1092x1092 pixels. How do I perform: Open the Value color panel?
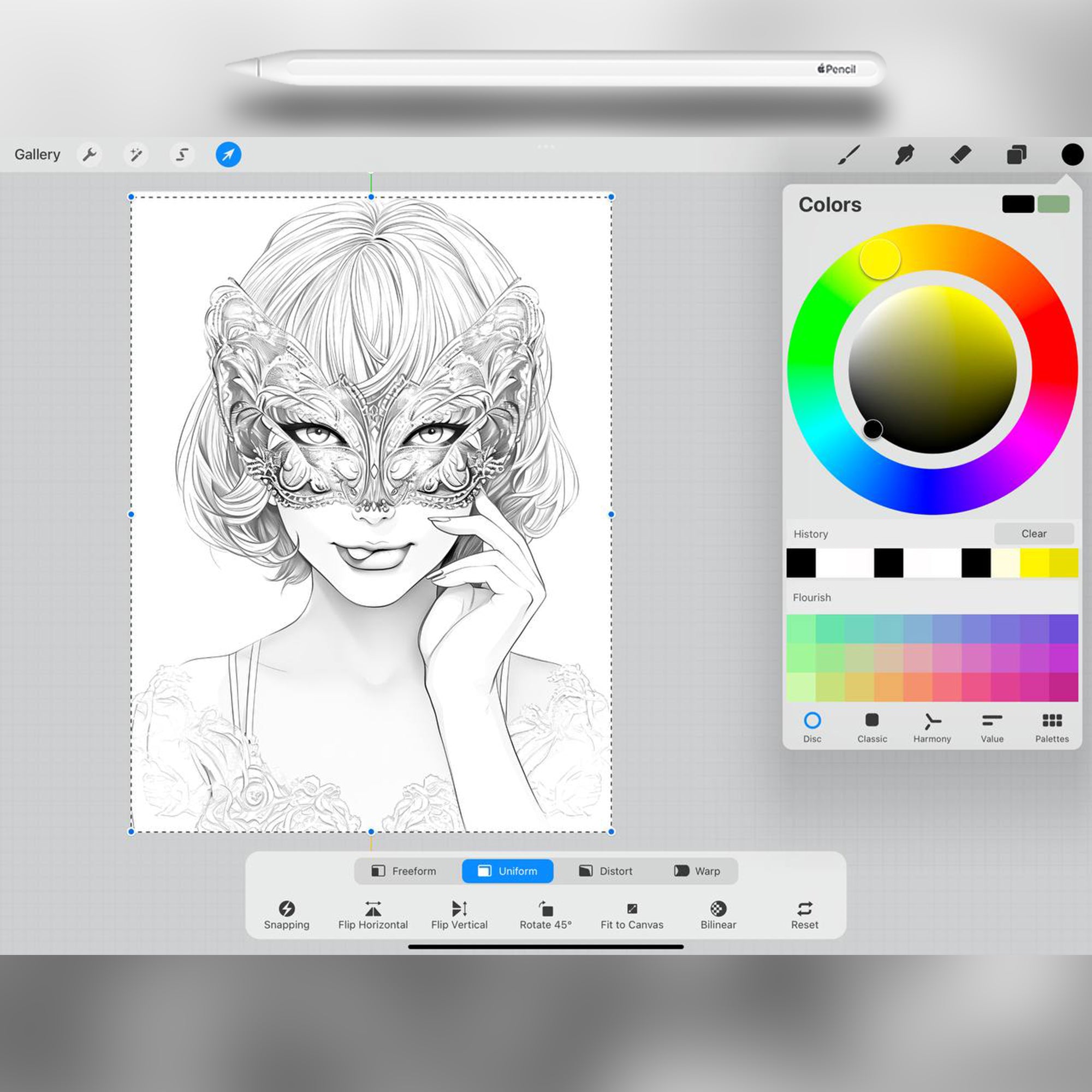point(992,728)
